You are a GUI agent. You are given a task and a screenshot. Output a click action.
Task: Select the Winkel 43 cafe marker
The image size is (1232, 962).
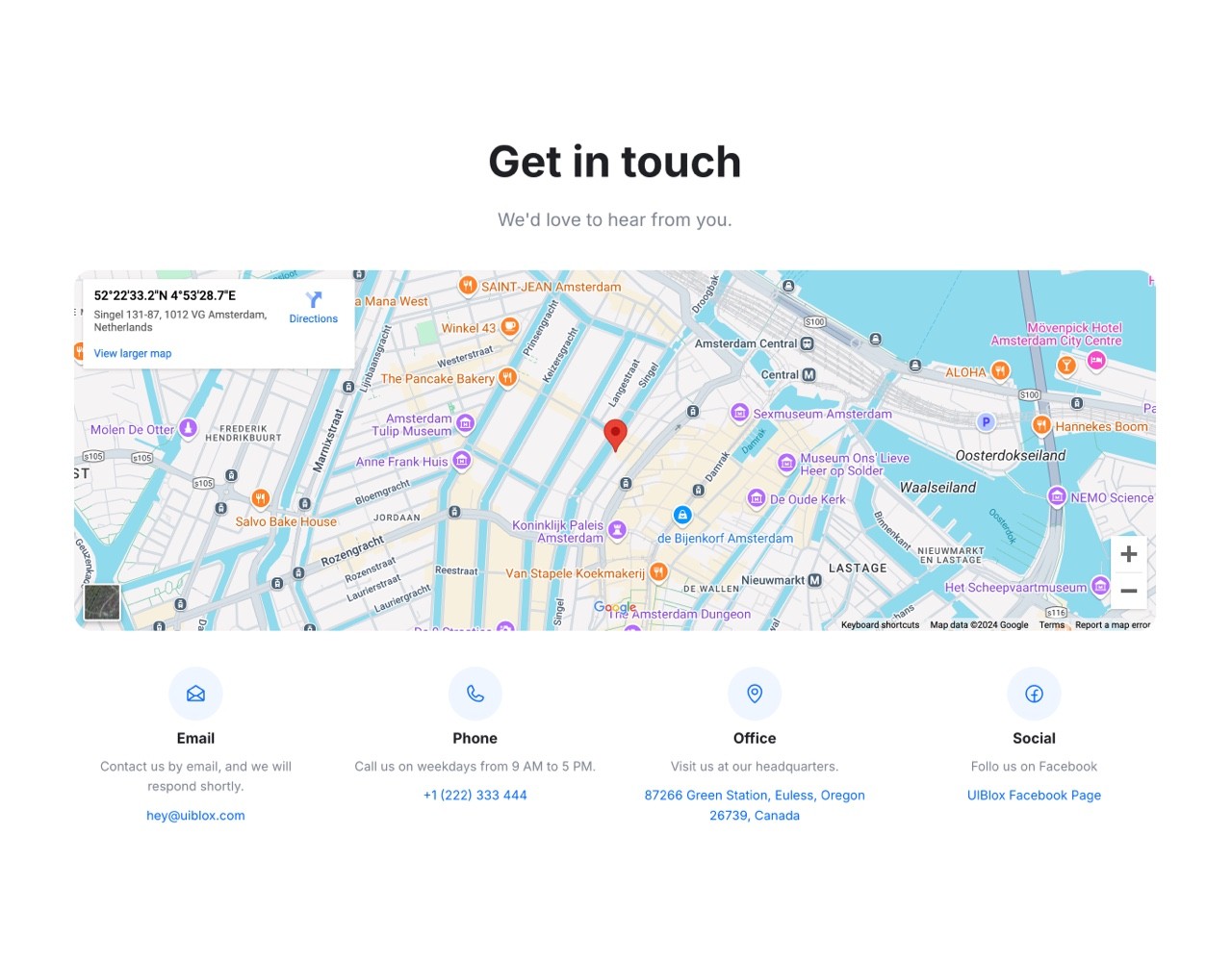click(x=510, y=327)
